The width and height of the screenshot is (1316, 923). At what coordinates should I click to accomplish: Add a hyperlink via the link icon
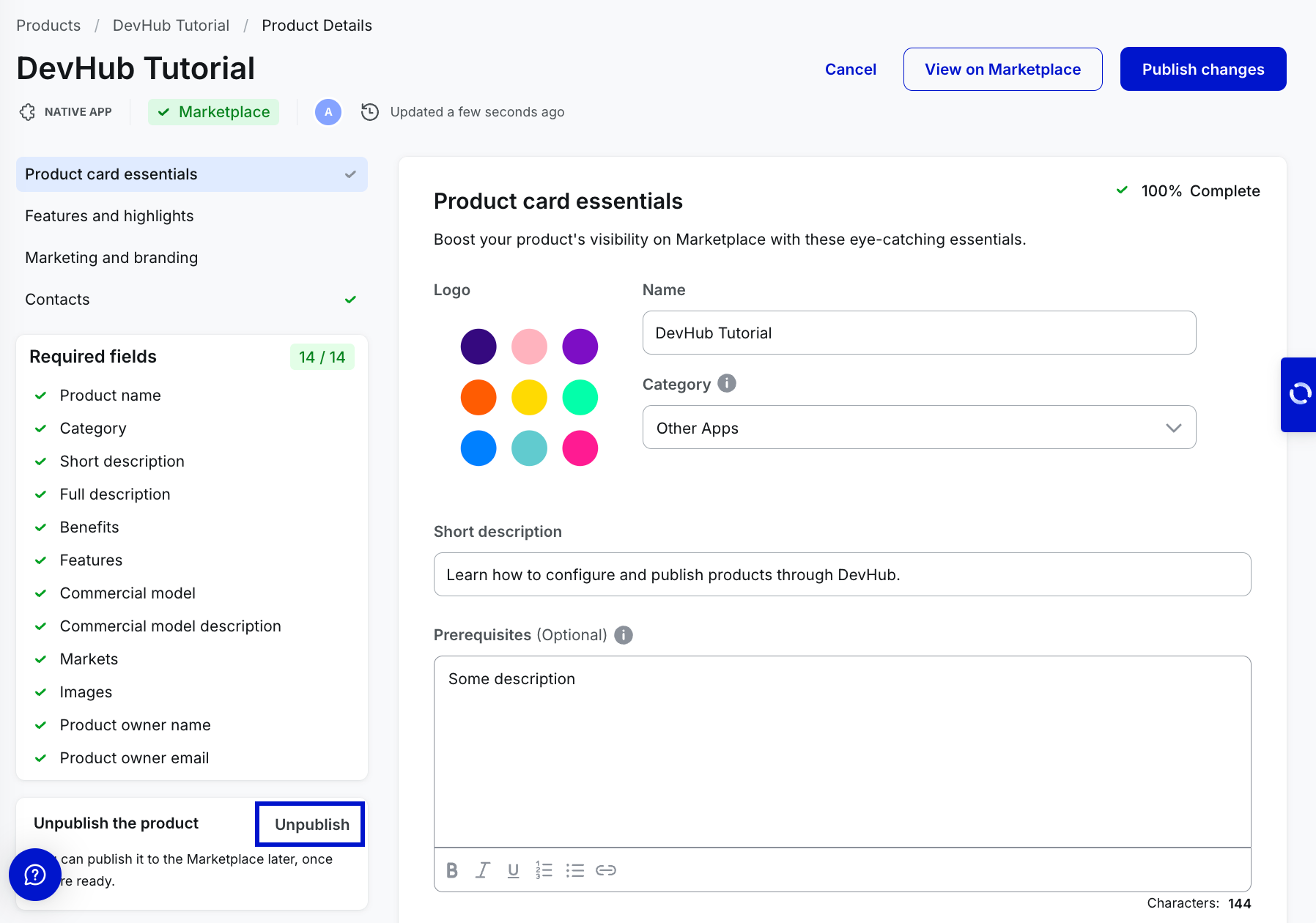tap(606, 870)
